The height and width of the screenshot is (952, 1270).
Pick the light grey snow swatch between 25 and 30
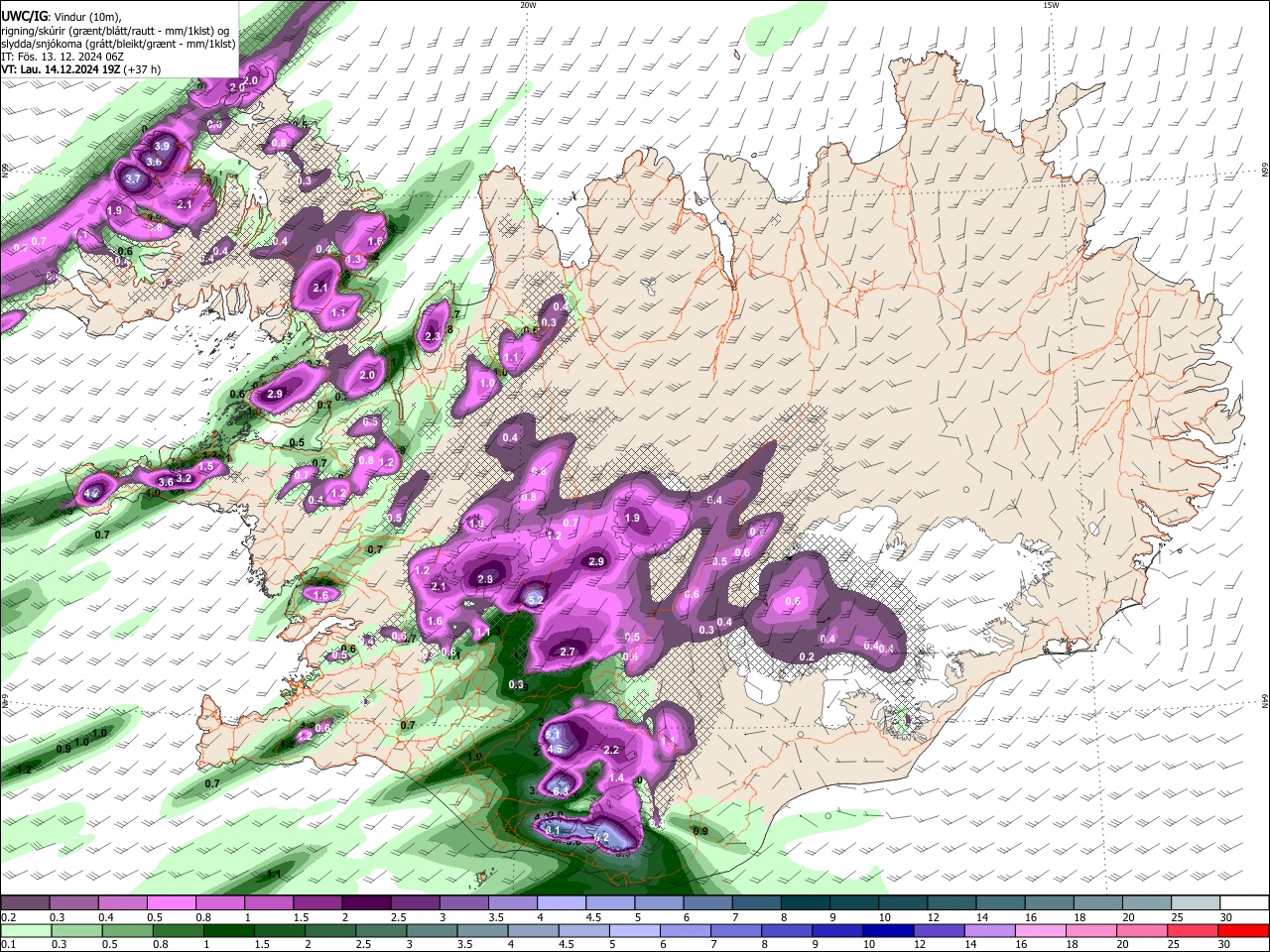pyautogui.click(x=1194, y=903)
